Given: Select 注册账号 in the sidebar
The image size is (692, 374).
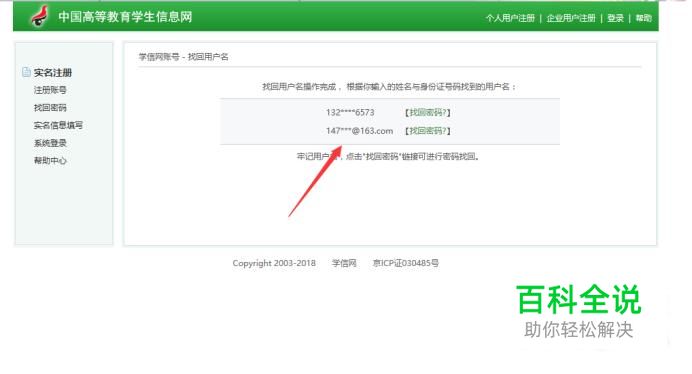Looking at the screenshot, I should click(x=50, y=90).
